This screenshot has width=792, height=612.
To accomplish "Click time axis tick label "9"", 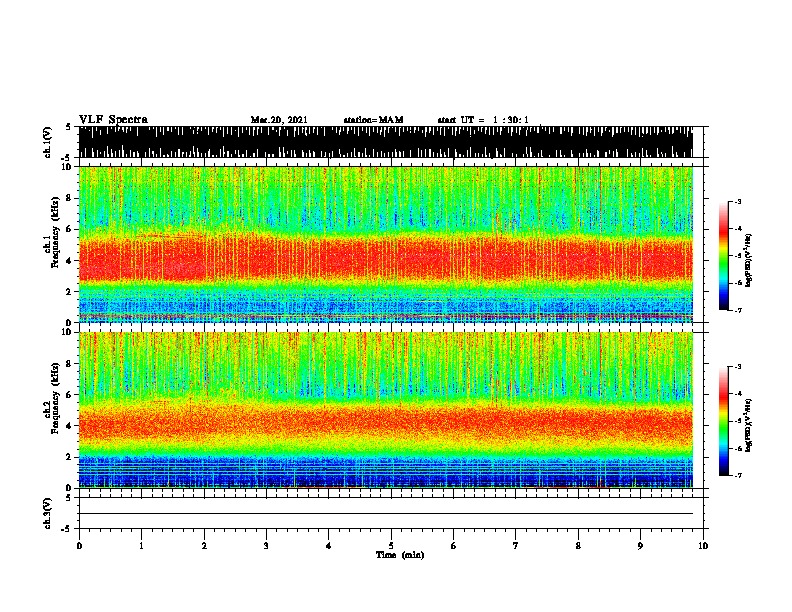I will point(640,545).
